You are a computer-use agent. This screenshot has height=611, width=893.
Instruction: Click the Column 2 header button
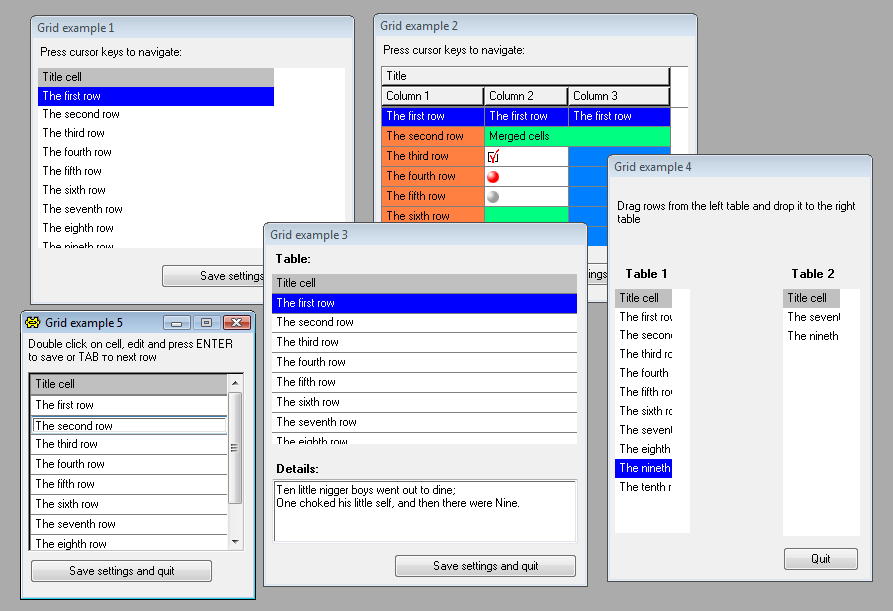coord(526,96)
